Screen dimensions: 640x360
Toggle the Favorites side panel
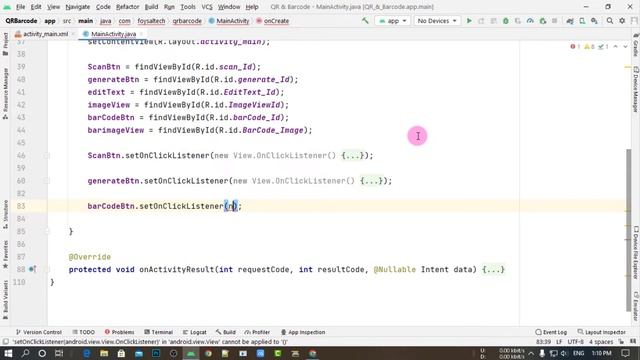(x=5, y=254)
